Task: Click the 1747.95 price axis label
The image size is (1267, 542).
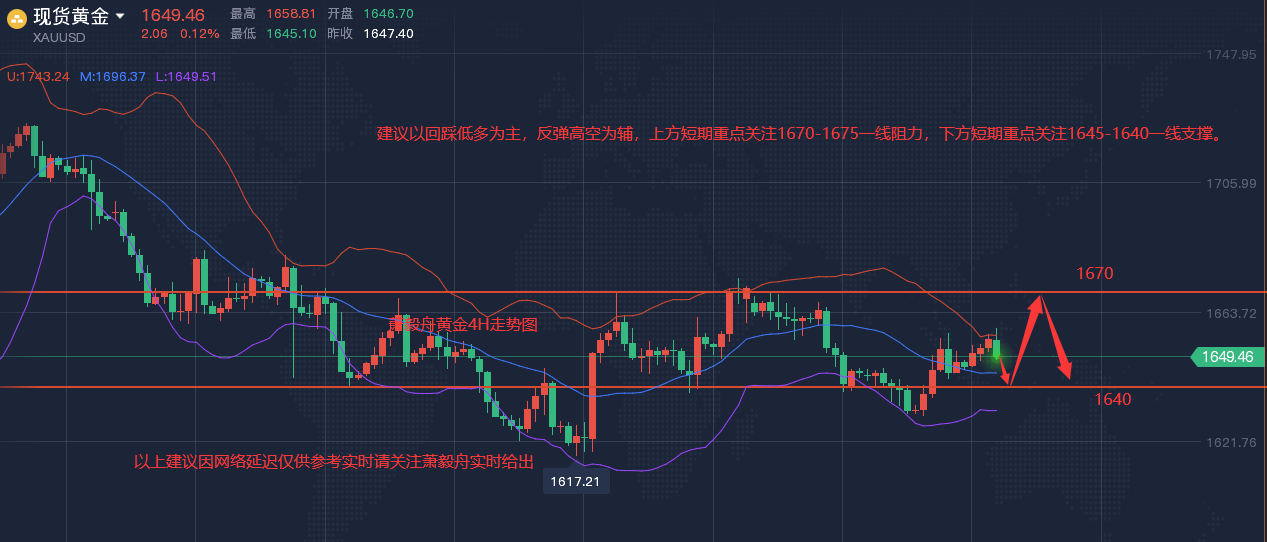Action: 1231,55
